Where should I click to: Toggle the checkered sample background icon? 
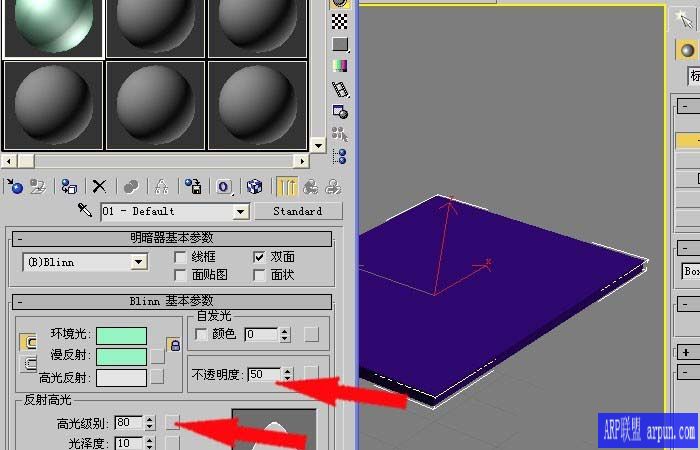click(340, 21)
